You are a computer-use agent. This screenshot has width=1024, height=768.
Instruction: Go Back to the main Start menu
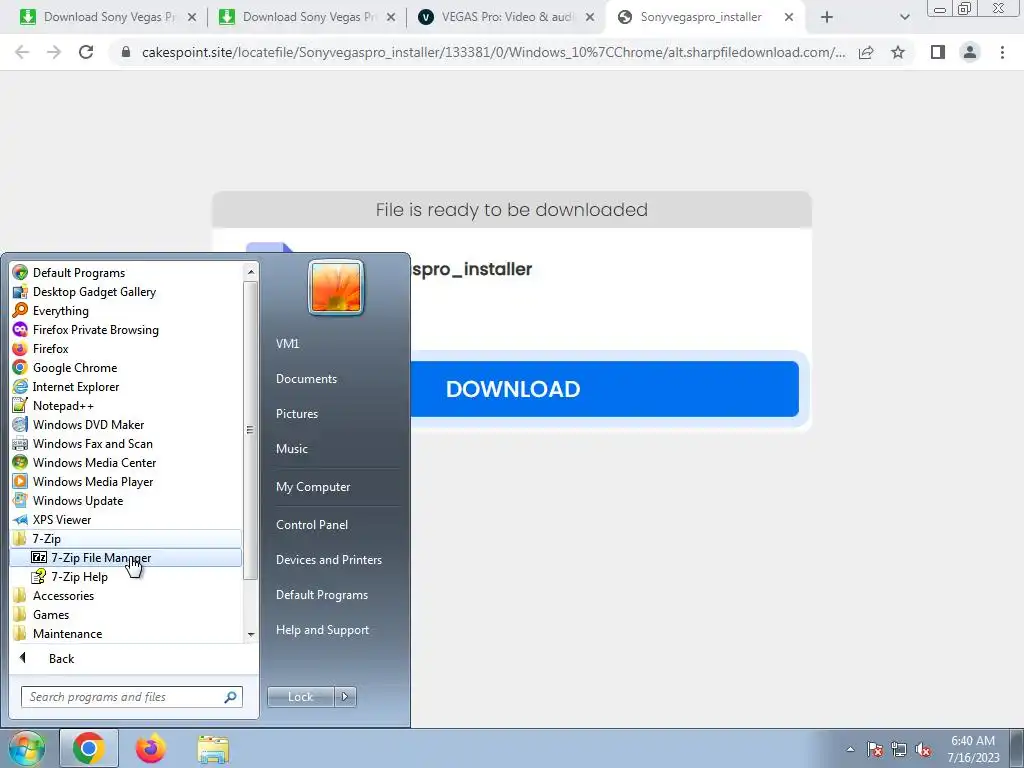pos(61,658)
